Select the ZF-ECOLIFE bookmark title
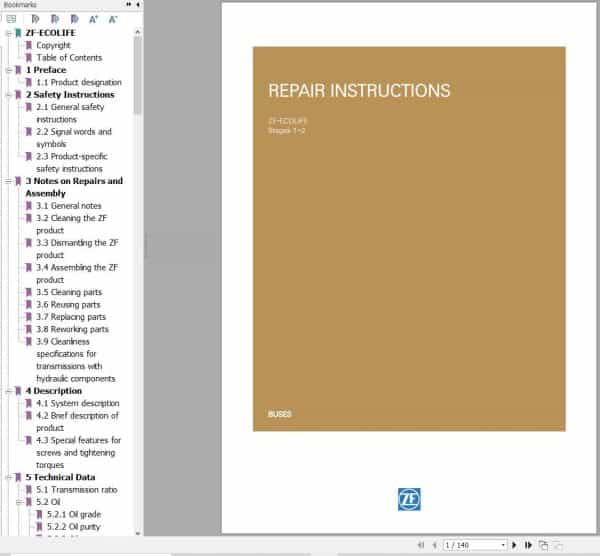The image size is (600, 556). [51, 33]
